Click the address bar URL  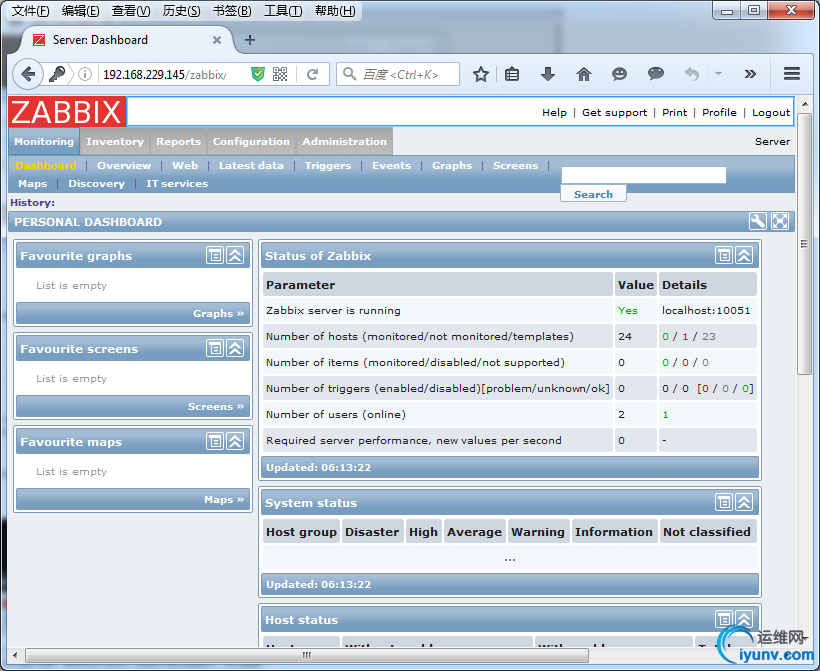pos(164,75)
